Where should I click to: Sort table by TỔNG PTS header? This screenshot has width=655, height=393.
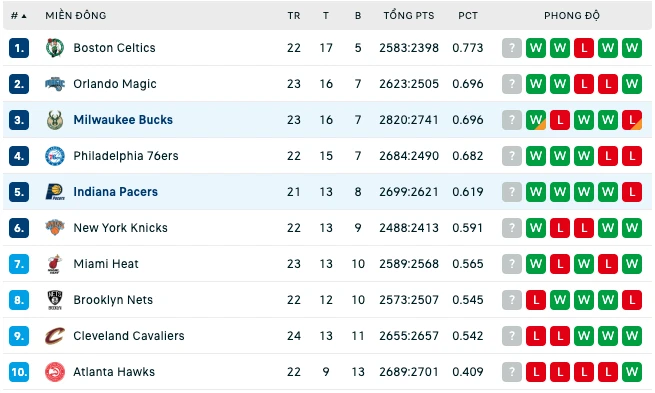(409, 16)
